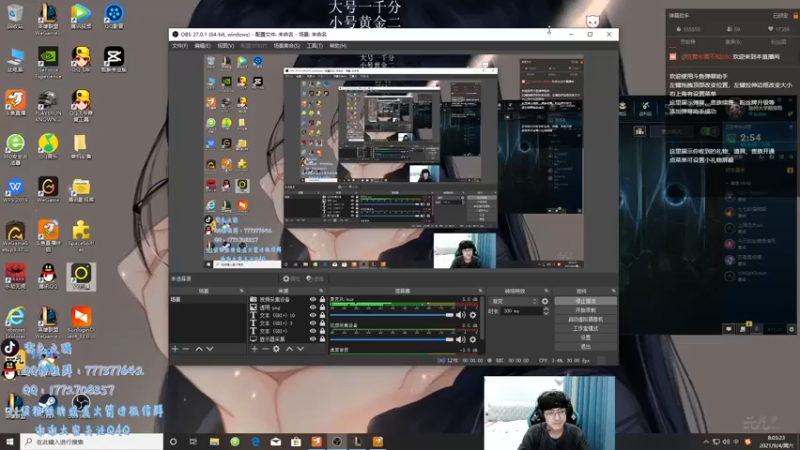800x450 pixels.
Task: Open the Windows Start menu
Action: pos(10,442)
